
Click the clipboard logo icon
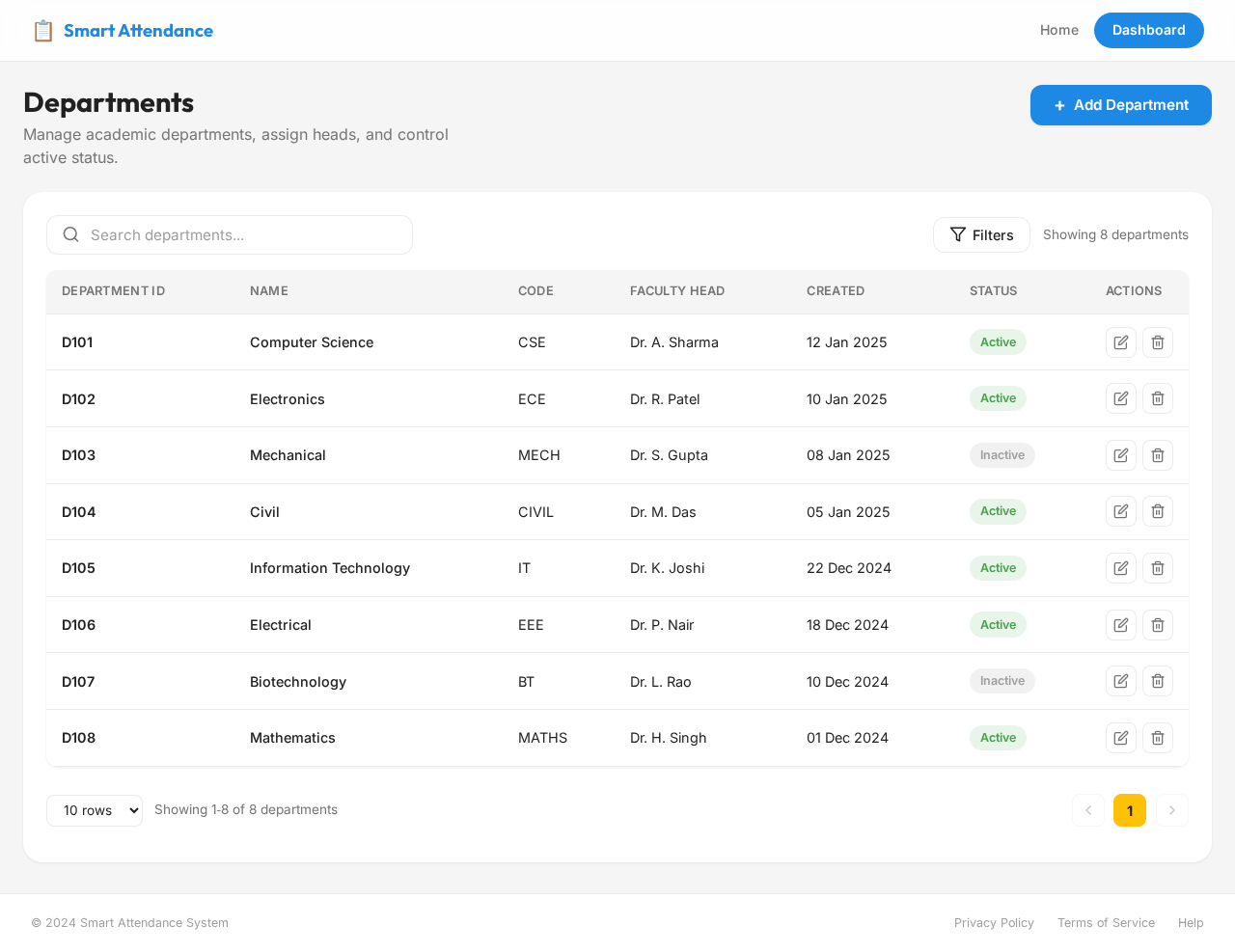43,31
